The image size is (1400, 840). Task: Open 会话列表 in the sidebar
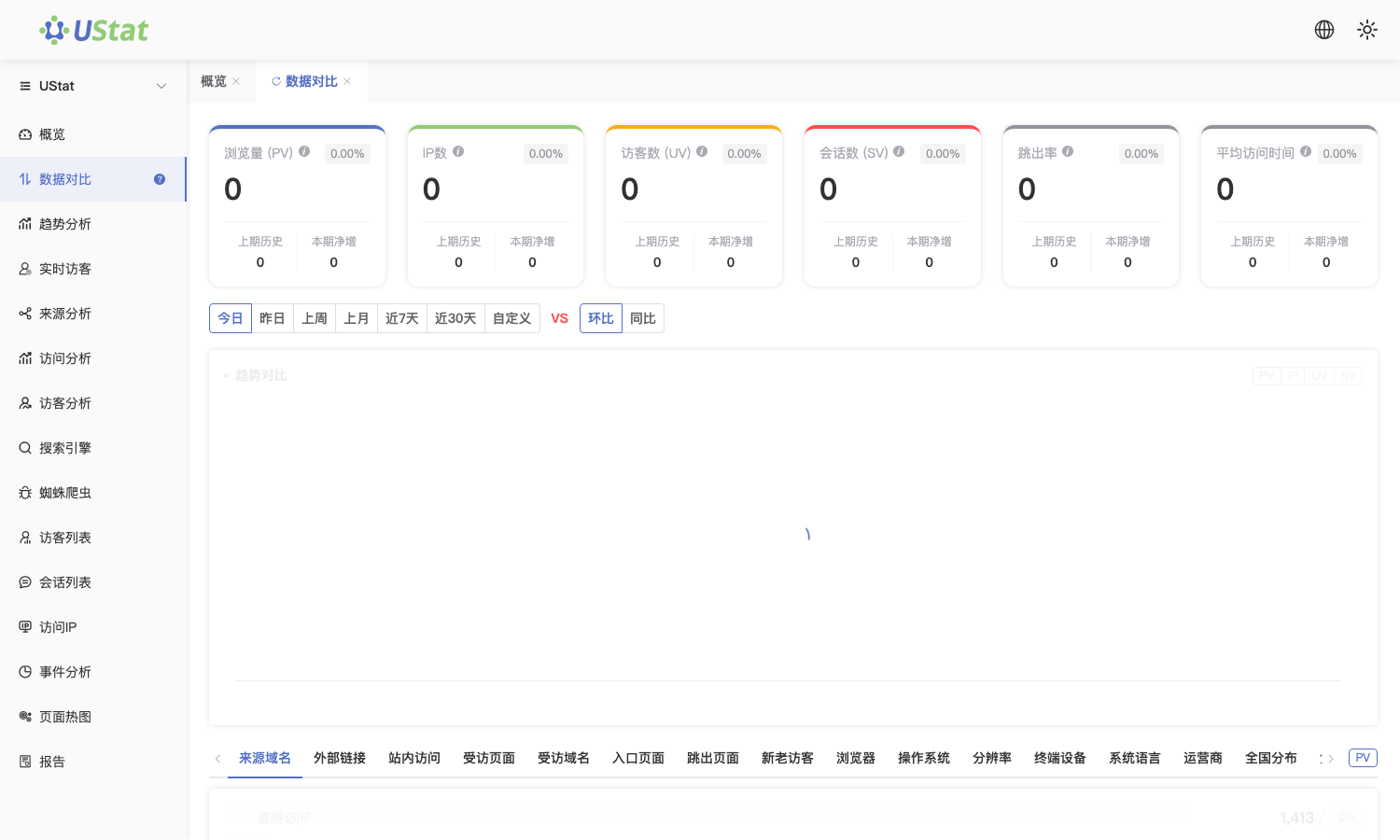[x=93, y=582]
